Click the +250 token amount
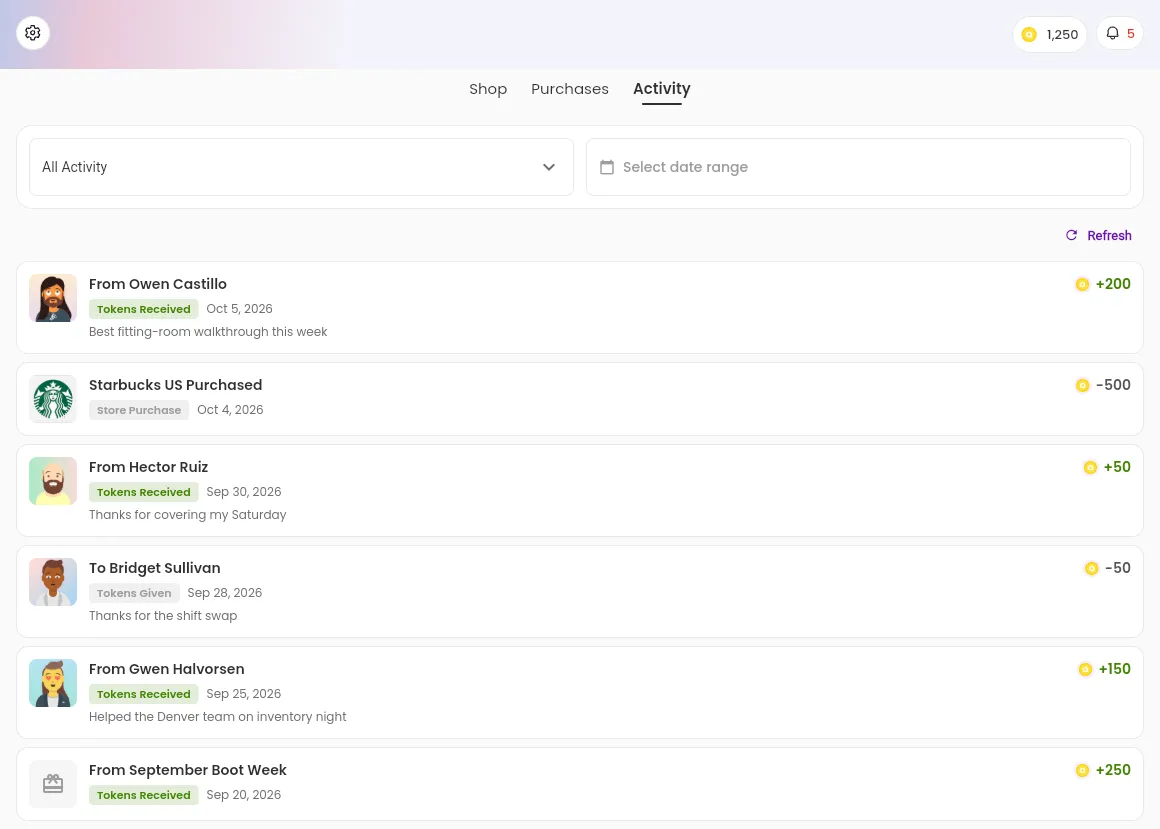This screenshot has height=829, width=1160. [1113, 770]
